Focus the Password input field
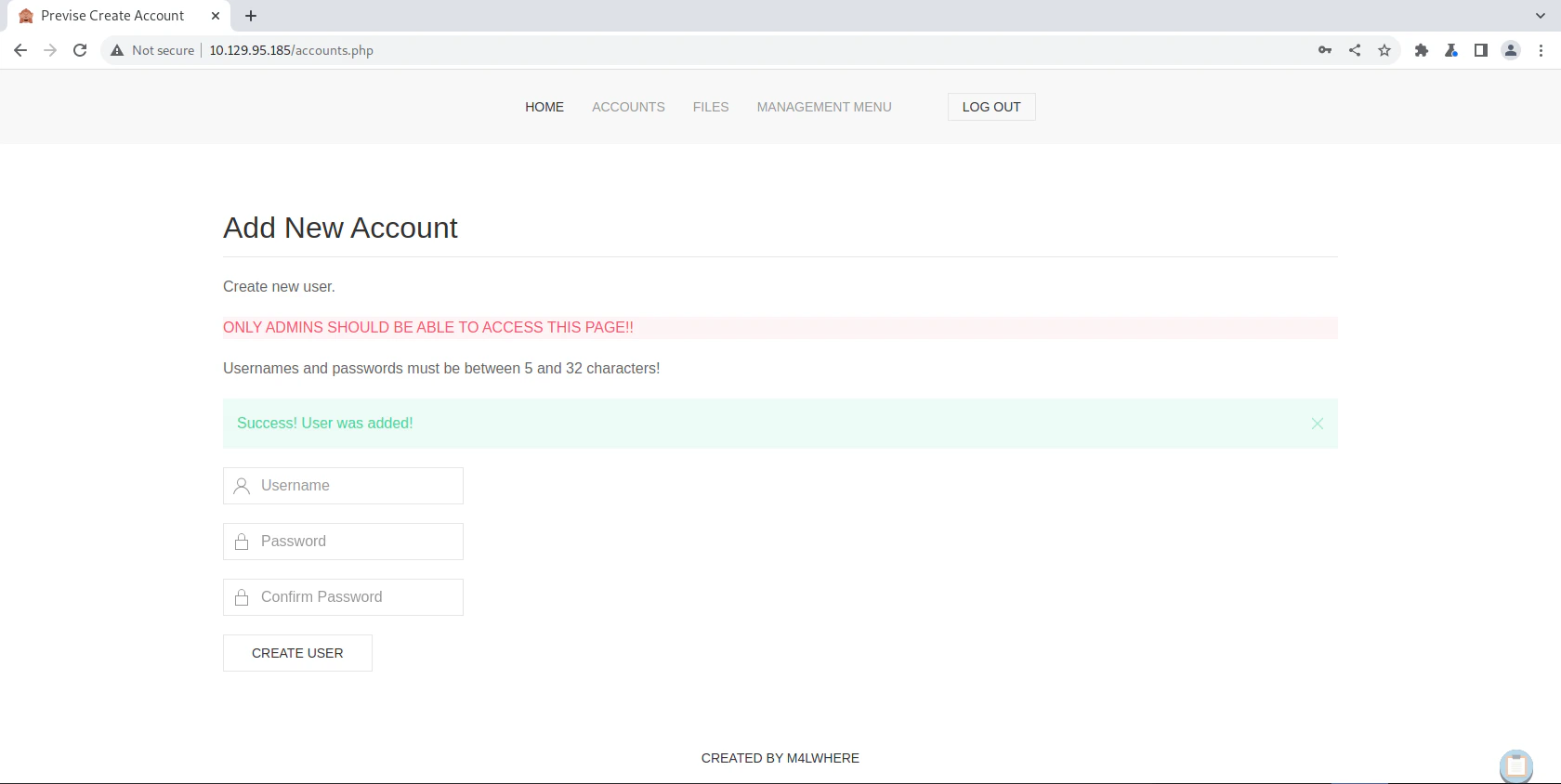 point(343,542)
